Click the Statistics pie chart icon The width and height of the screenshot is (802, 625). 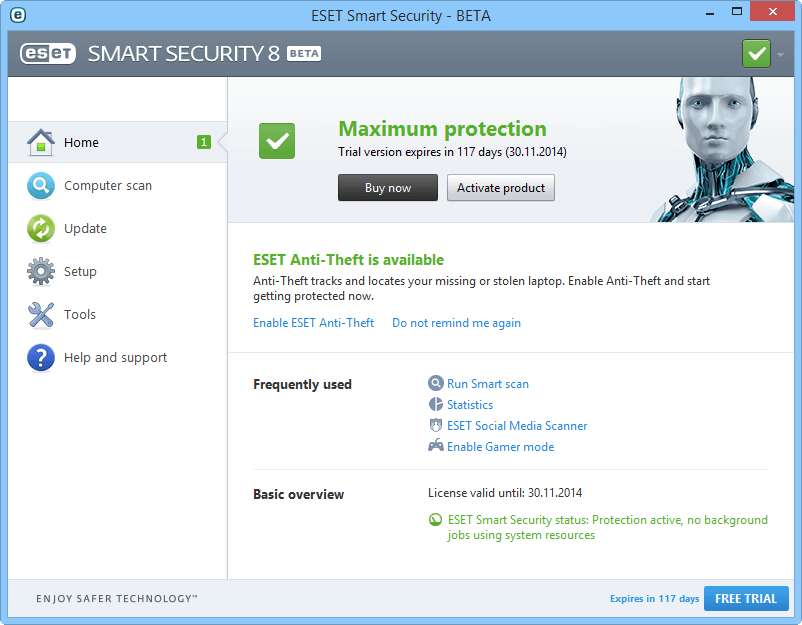click(435, 404)
